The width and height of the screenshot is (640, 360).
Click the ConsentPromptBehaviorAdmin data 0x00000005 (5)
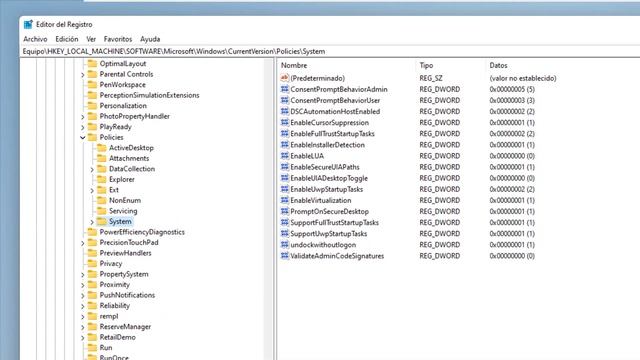click(512, 89)
